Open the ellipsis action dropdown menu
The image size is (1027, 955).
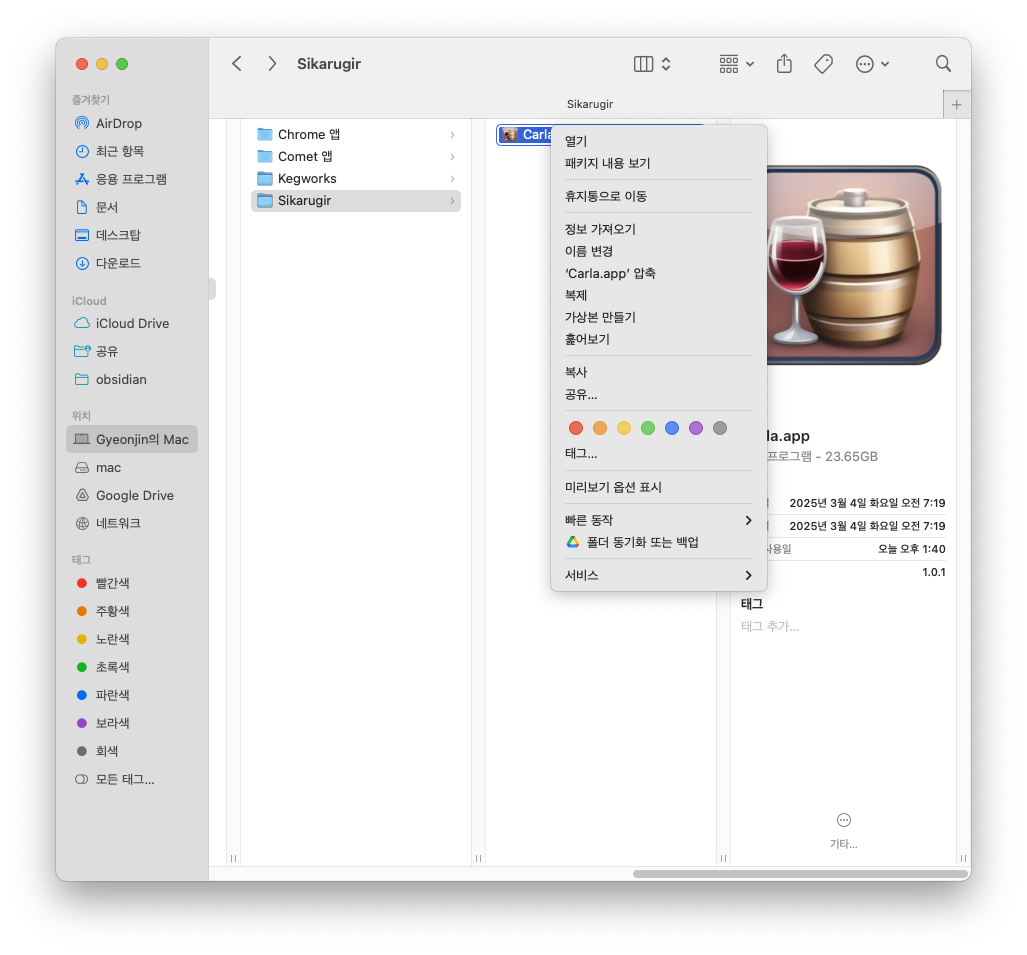tap(872, 64)
